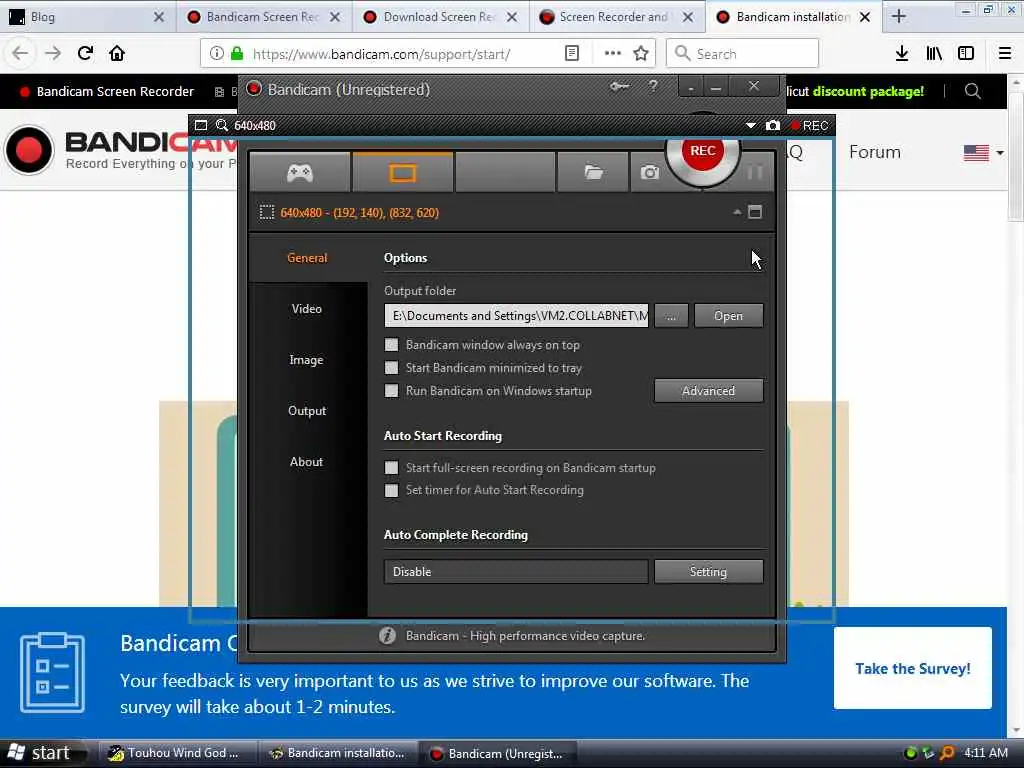This screenshot has height=768, width=1024.
Task: Click the browser forward arrow
Action: [53, 54]
